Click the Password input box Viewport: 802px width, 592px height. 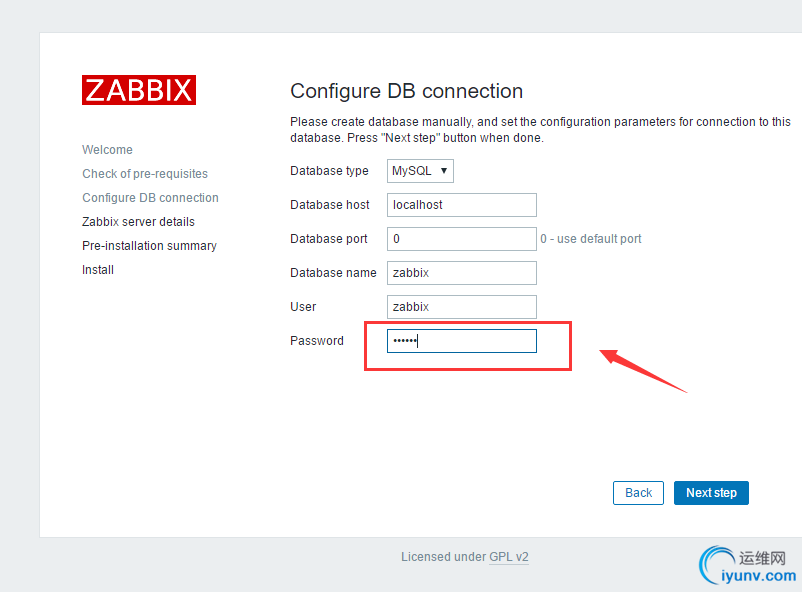coord(461,341)
